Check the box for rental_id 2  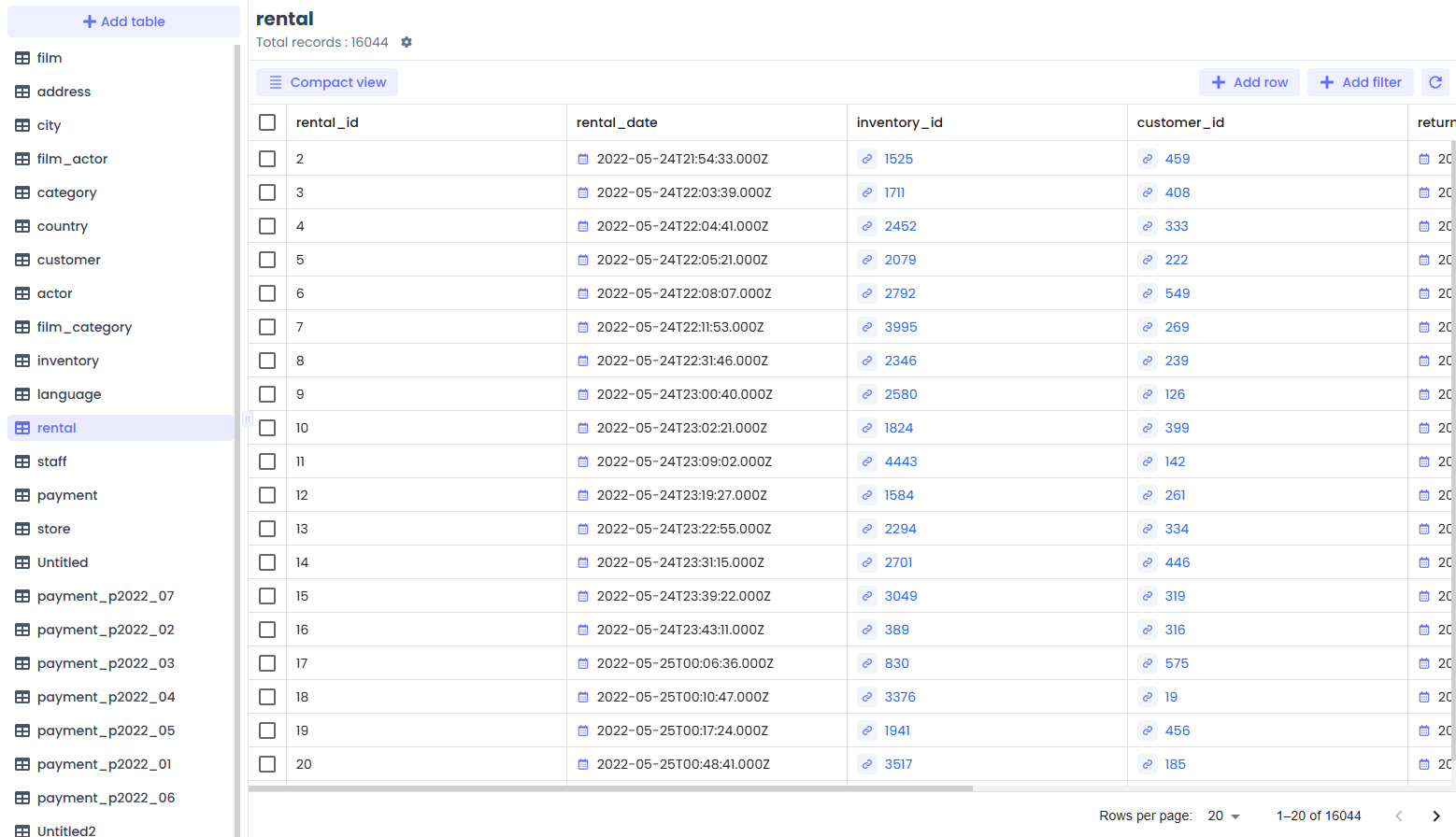click(267, 159)
